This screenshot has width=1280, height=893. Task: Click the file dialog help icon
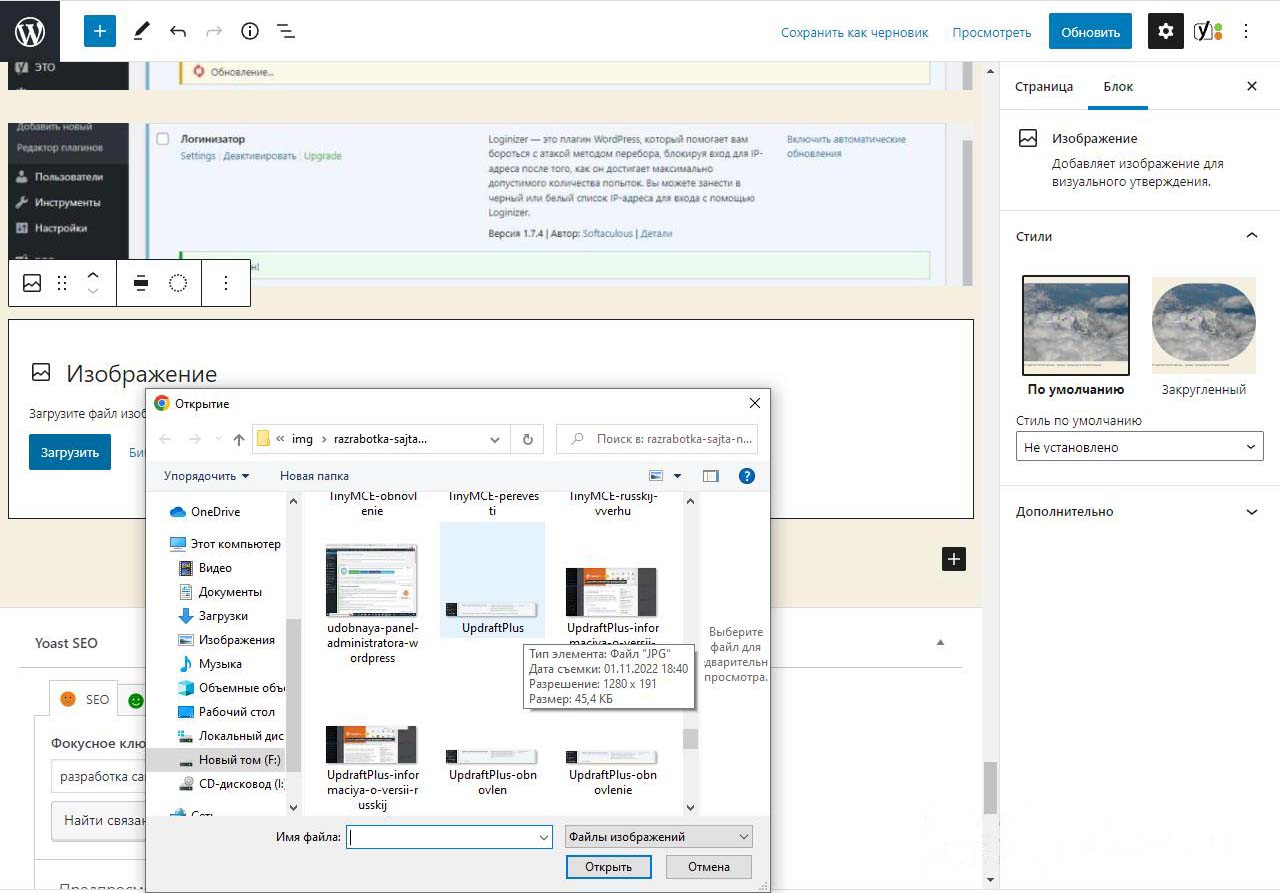[x=746, y=476]
